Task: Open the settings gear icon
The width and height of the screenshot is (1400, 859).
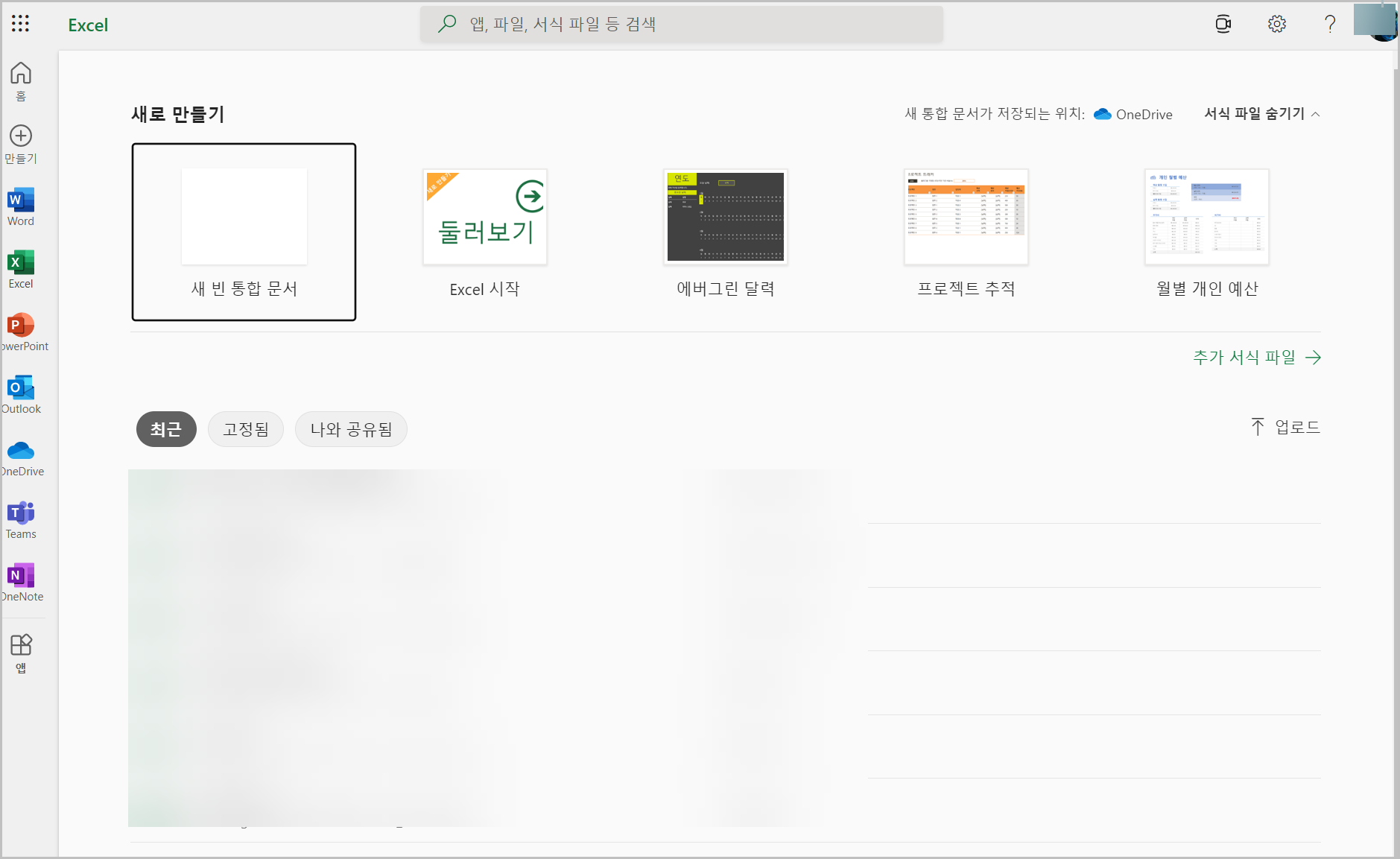Action: pos(1276,24)
